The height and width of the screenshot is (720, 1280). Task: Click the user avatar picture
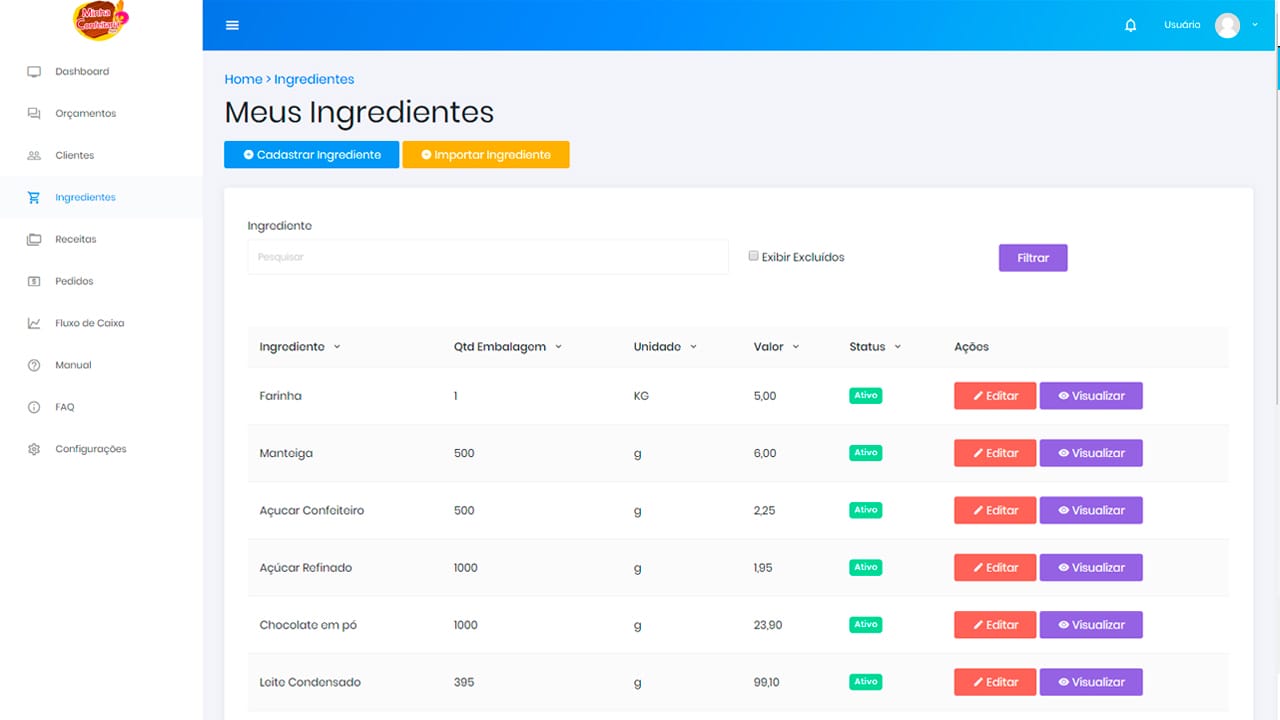point(1227,25)
